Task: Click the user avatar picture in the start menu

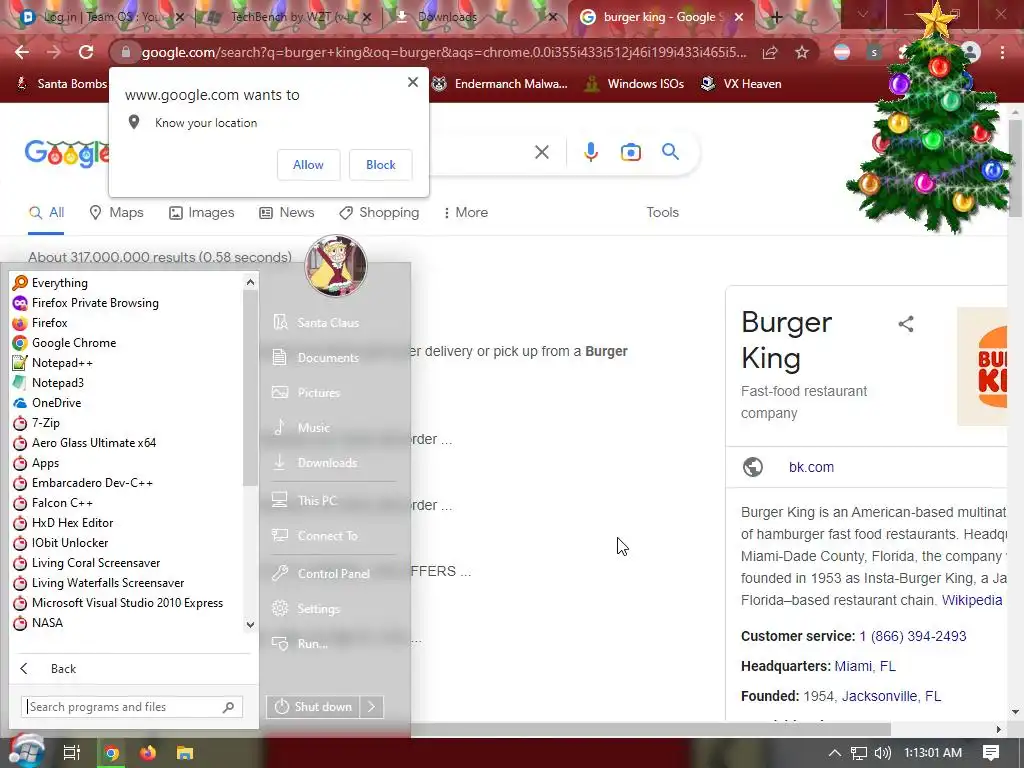Action: pos(336,266)
